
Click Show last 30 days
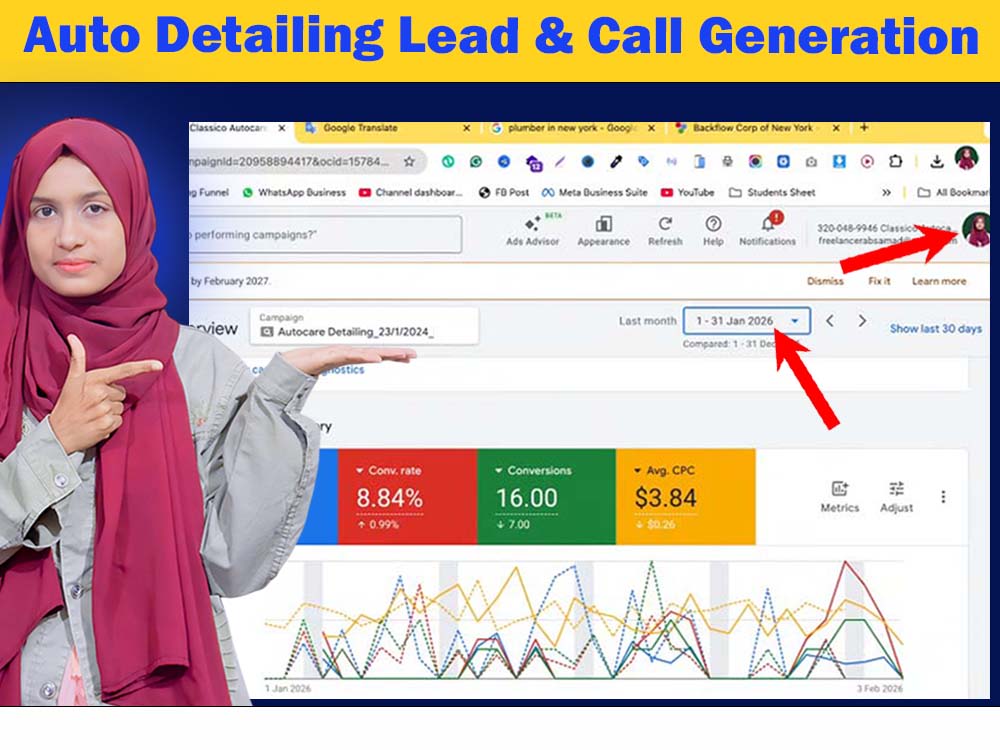point(936,328)
